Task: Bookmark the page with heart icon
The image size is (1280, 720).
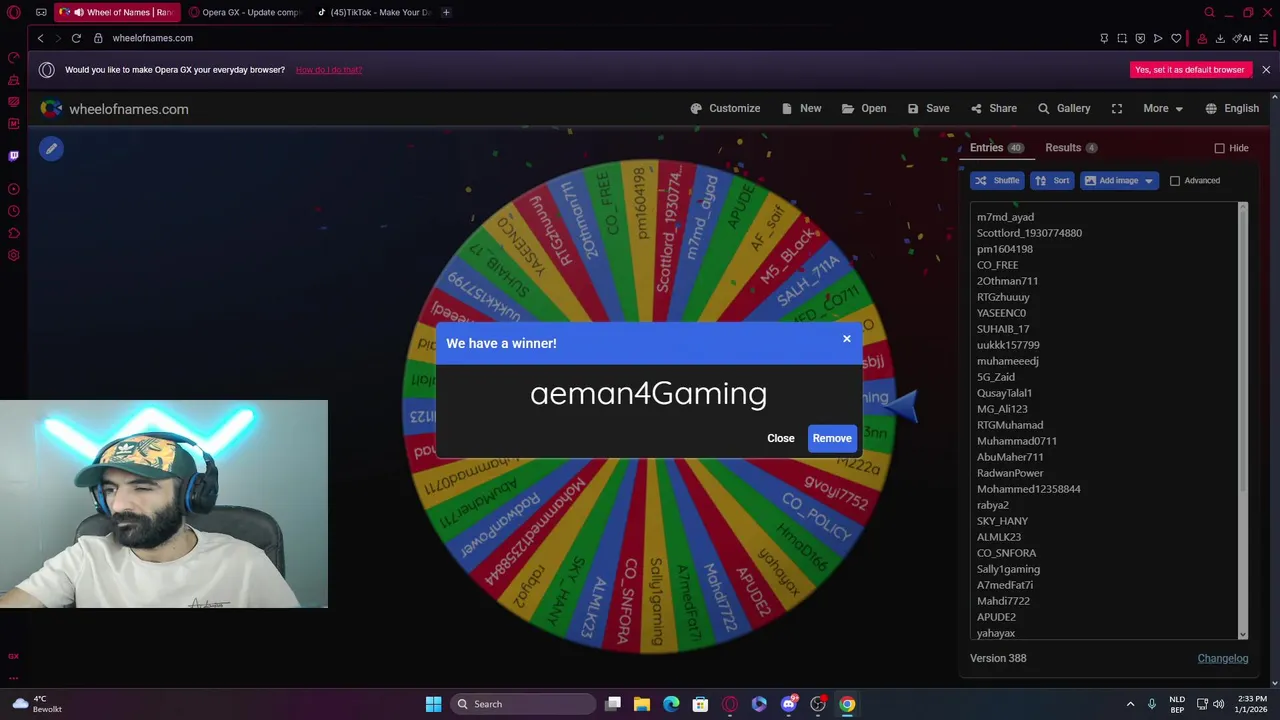Action: point(1176,38)
